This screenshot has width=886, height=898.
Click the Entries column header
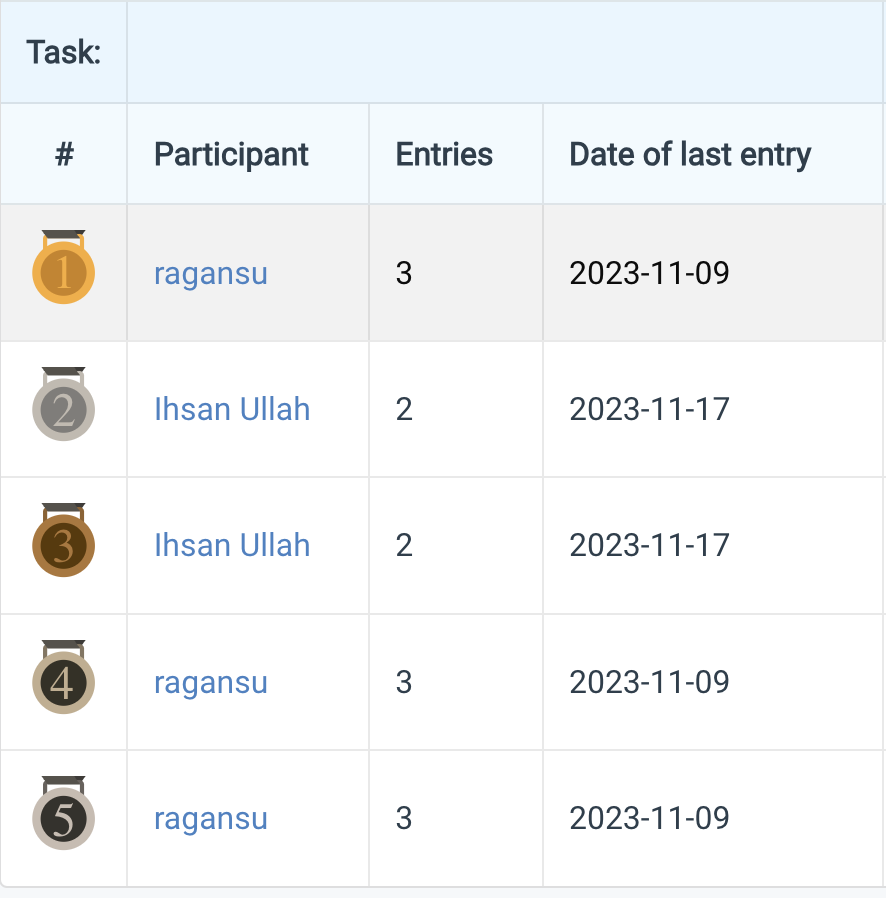tap(443, 154)
